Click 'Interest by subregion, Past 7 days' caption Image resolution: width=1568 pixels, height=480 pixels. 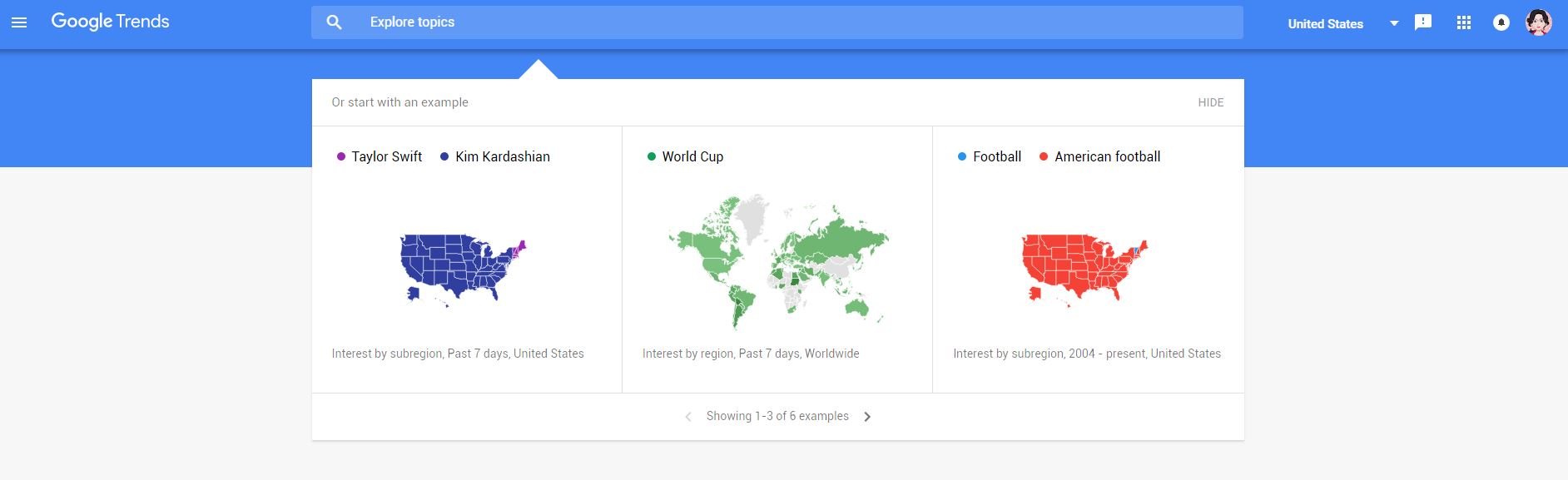pos(458,354)
